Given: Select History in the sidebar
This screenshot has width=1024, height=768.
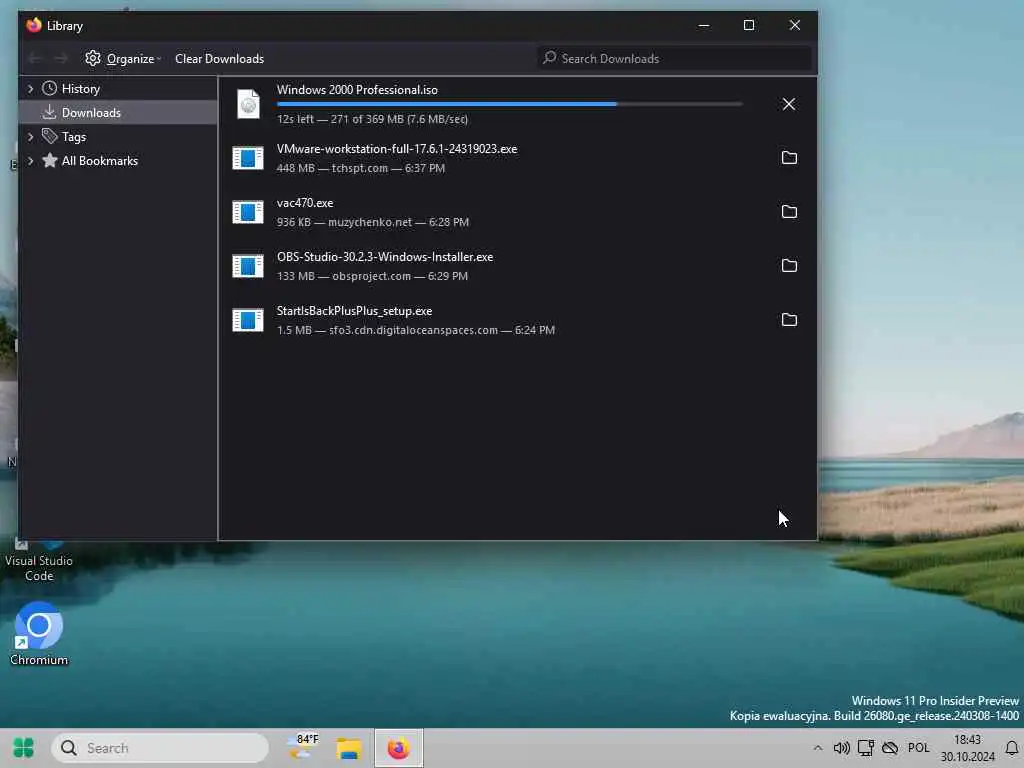Looking at the screenshot, I should pos(80,89).
